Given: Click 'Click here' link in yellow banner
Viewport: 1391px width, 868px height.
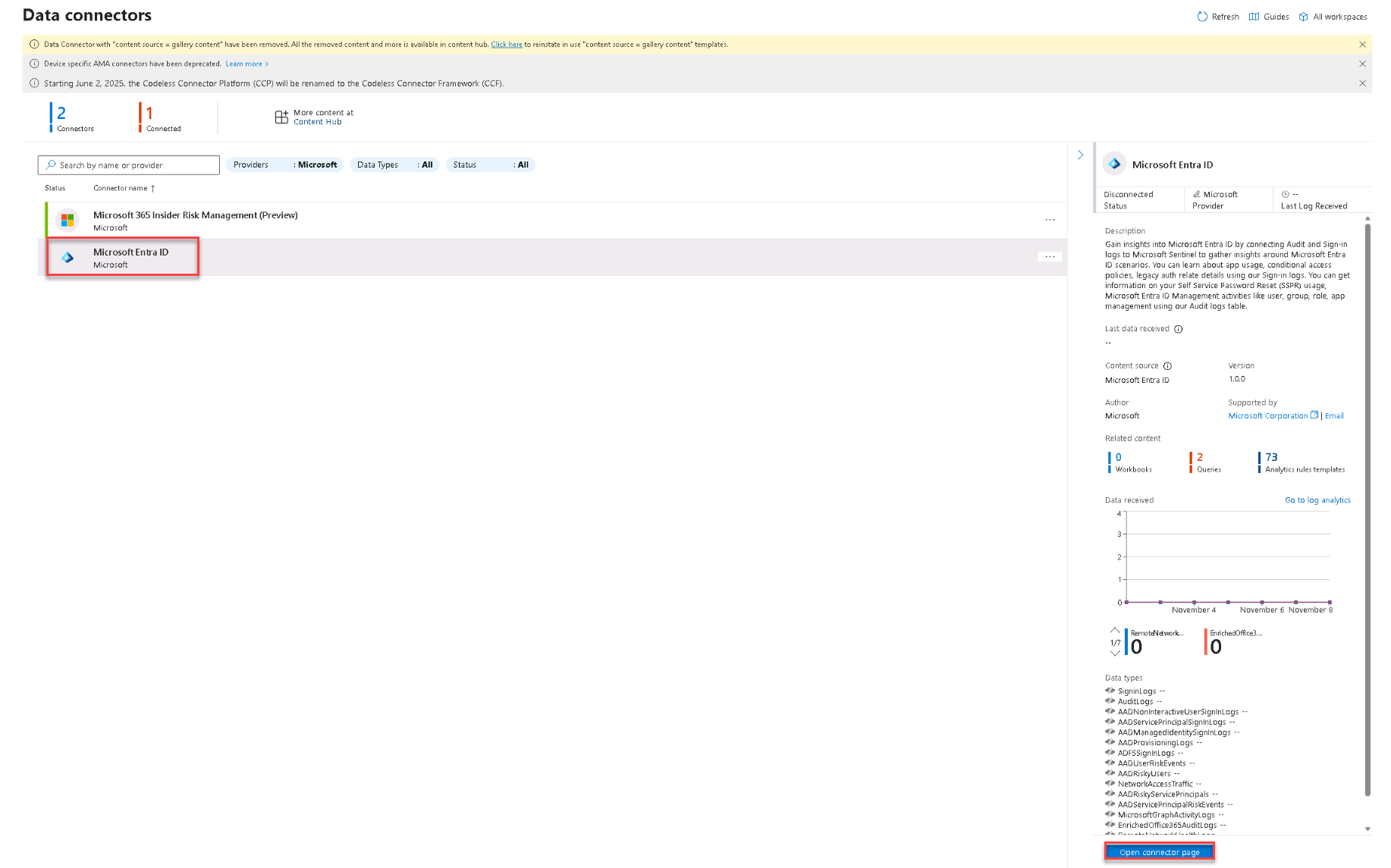Looking at the screenshot, I should pyautogui.click(x=507, y=45).
